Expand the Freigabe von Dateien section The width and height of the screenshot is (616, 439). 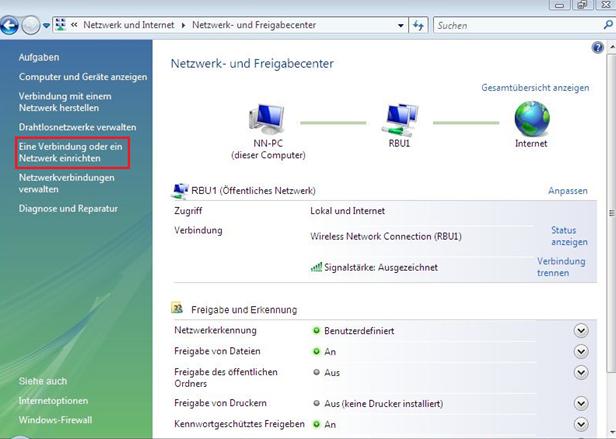coord(581,352)
